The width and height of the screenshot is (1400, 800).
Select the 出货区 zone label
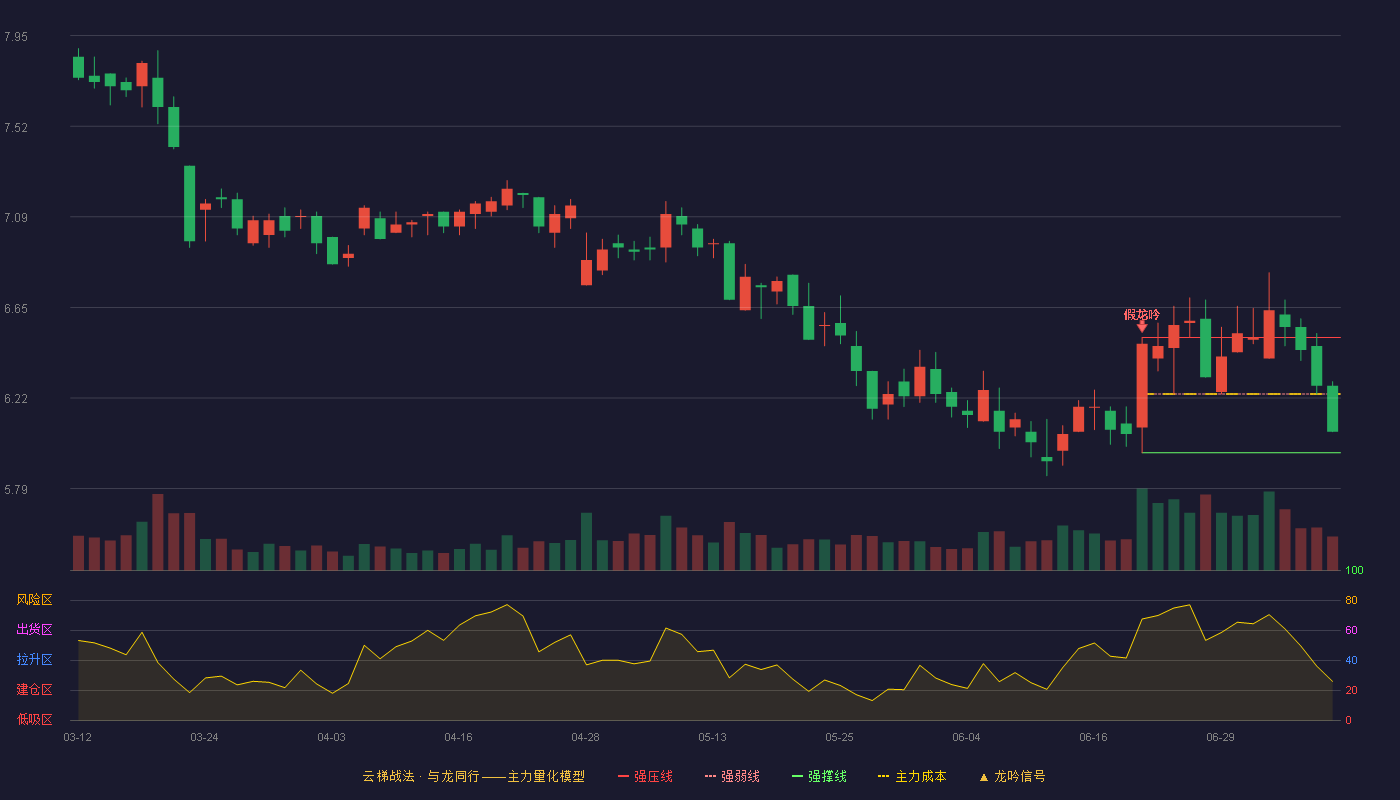pyautogui.click(x=34, y=630)
